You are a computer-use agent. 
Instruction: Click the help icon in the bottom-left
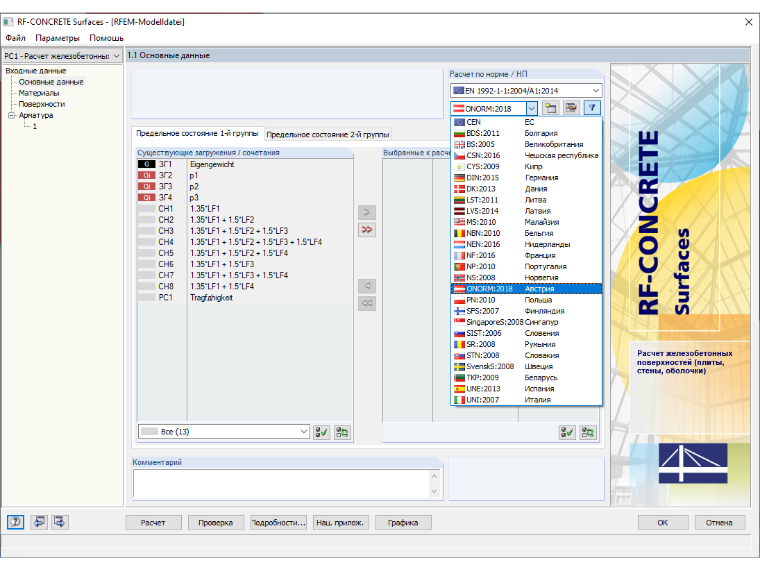pyautogui.click(x=16, y=522)
